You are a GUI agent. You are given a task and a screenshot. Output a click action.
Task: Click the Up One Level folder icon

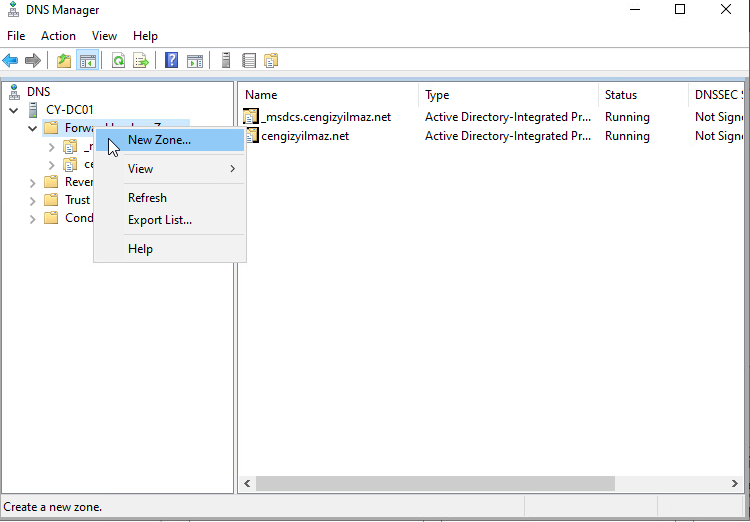[x=64, y=61]
